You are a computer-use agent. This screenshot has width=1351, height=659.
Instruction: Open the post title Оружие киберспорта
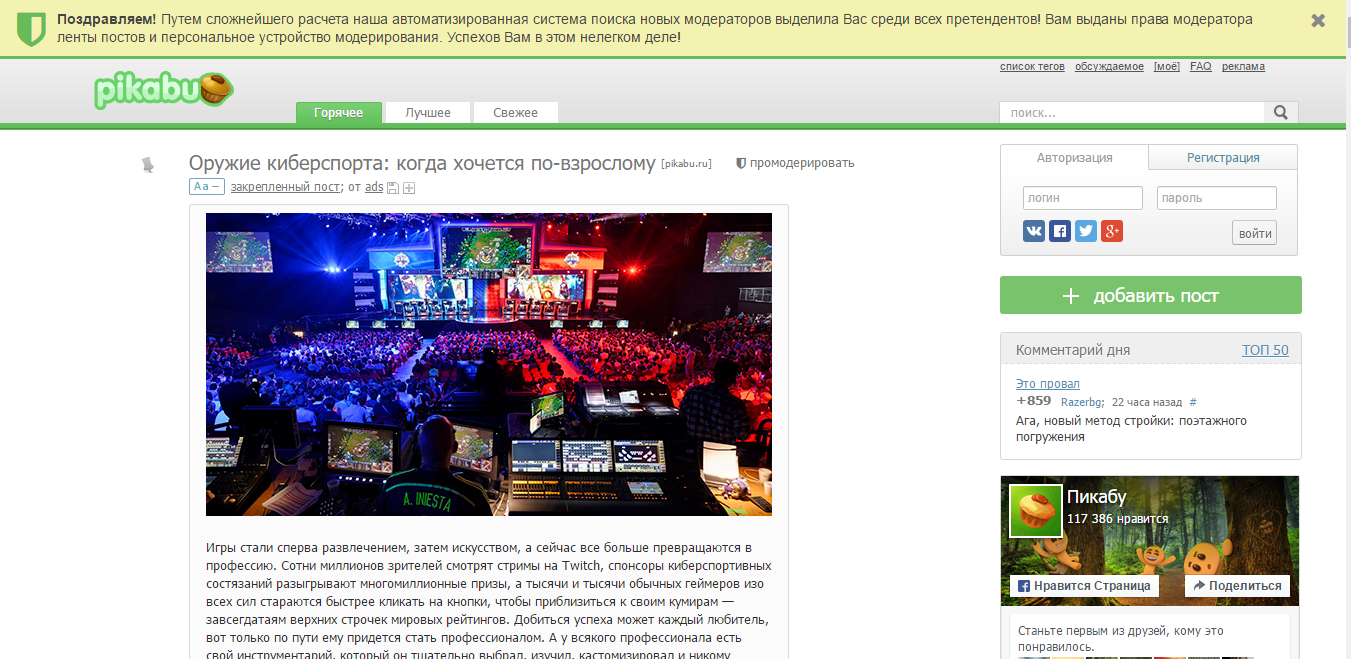[x=422, y=163]
